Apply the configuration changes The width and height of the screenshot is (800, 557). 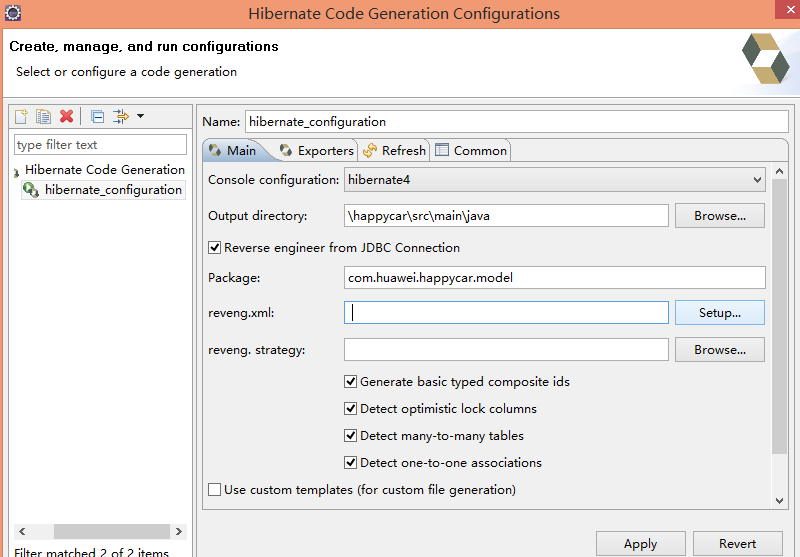(640, 544)
